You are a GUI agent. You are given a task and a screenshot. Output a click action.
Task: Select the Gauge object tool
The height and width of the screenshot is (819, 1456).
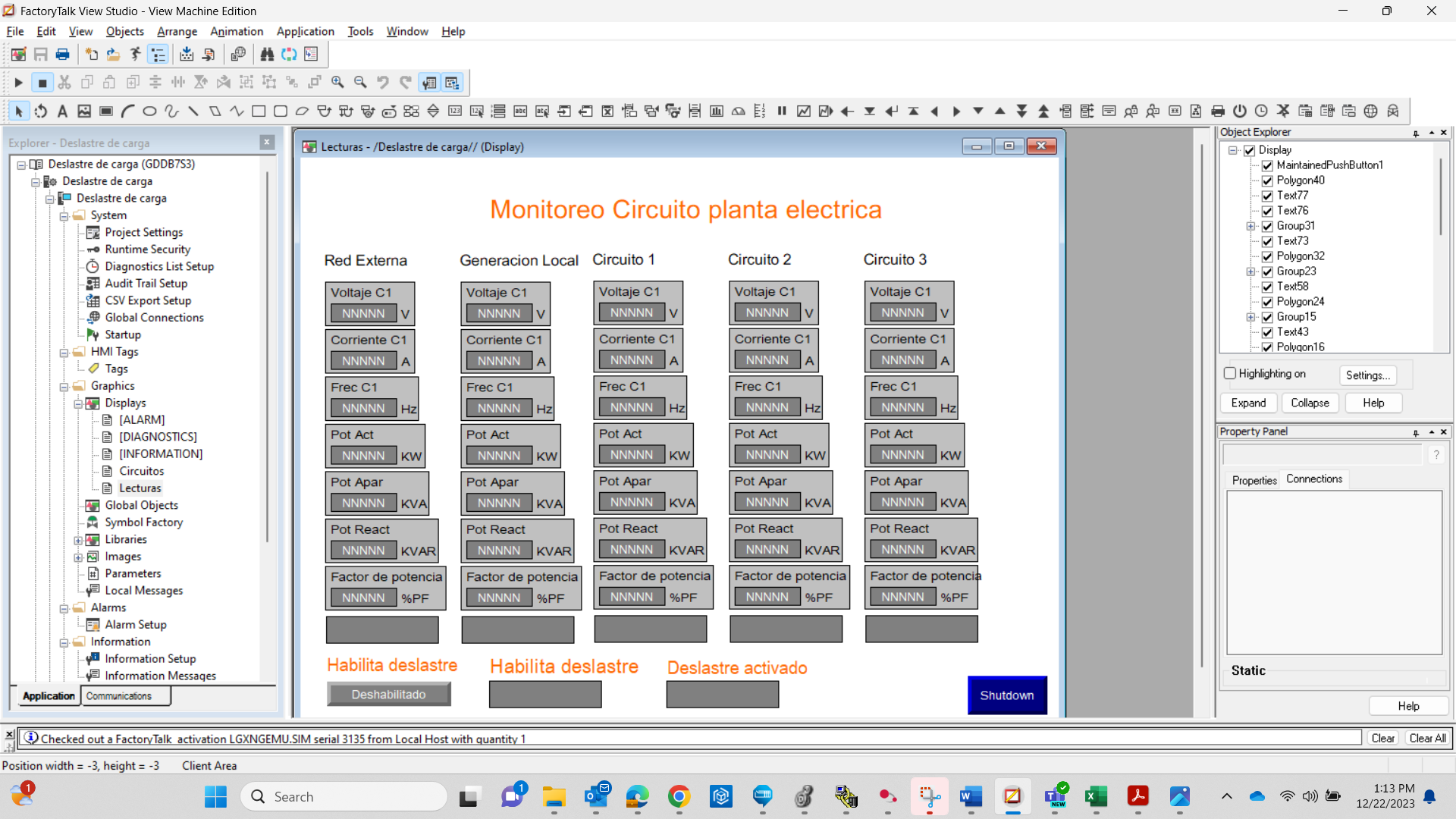[739, 111]
